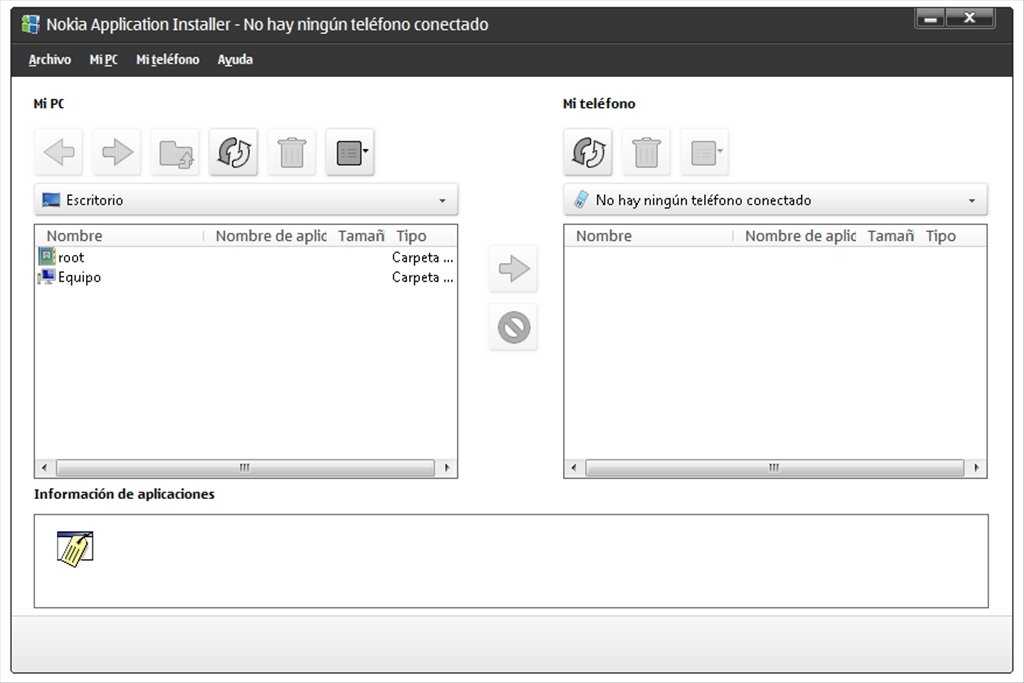The width and height of the screenshot is (1024, 683).
Task: Click the Nokia Application Installer title icon
Action: coord(30,25)
